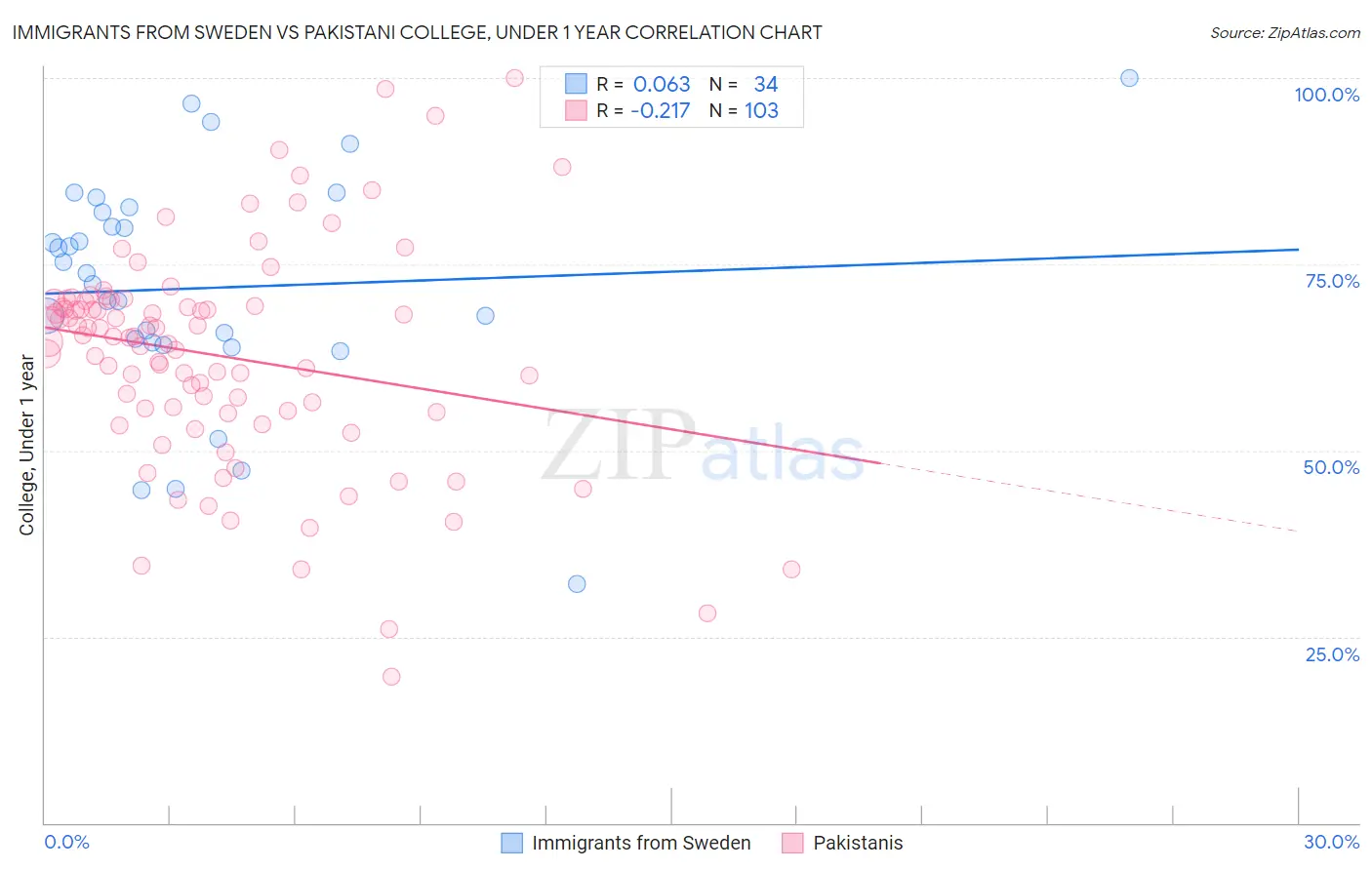Click the 25.0% y-axis label

click(x=1332, y=654)
